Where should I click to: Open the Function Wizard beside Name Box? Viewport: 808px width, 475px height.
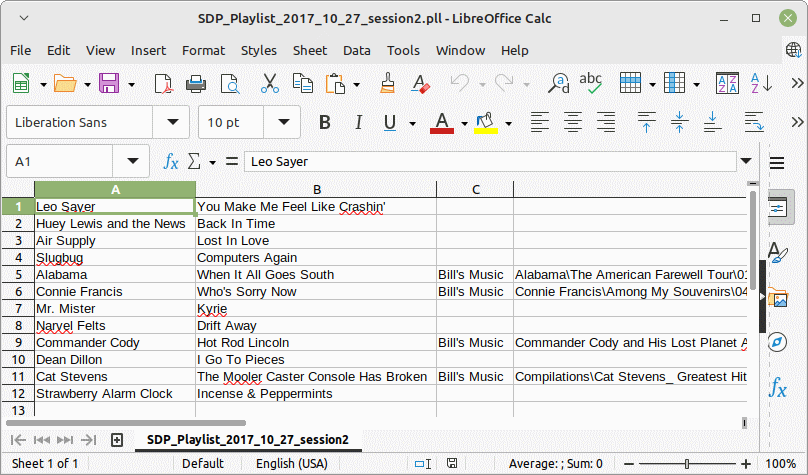[171, 162]
